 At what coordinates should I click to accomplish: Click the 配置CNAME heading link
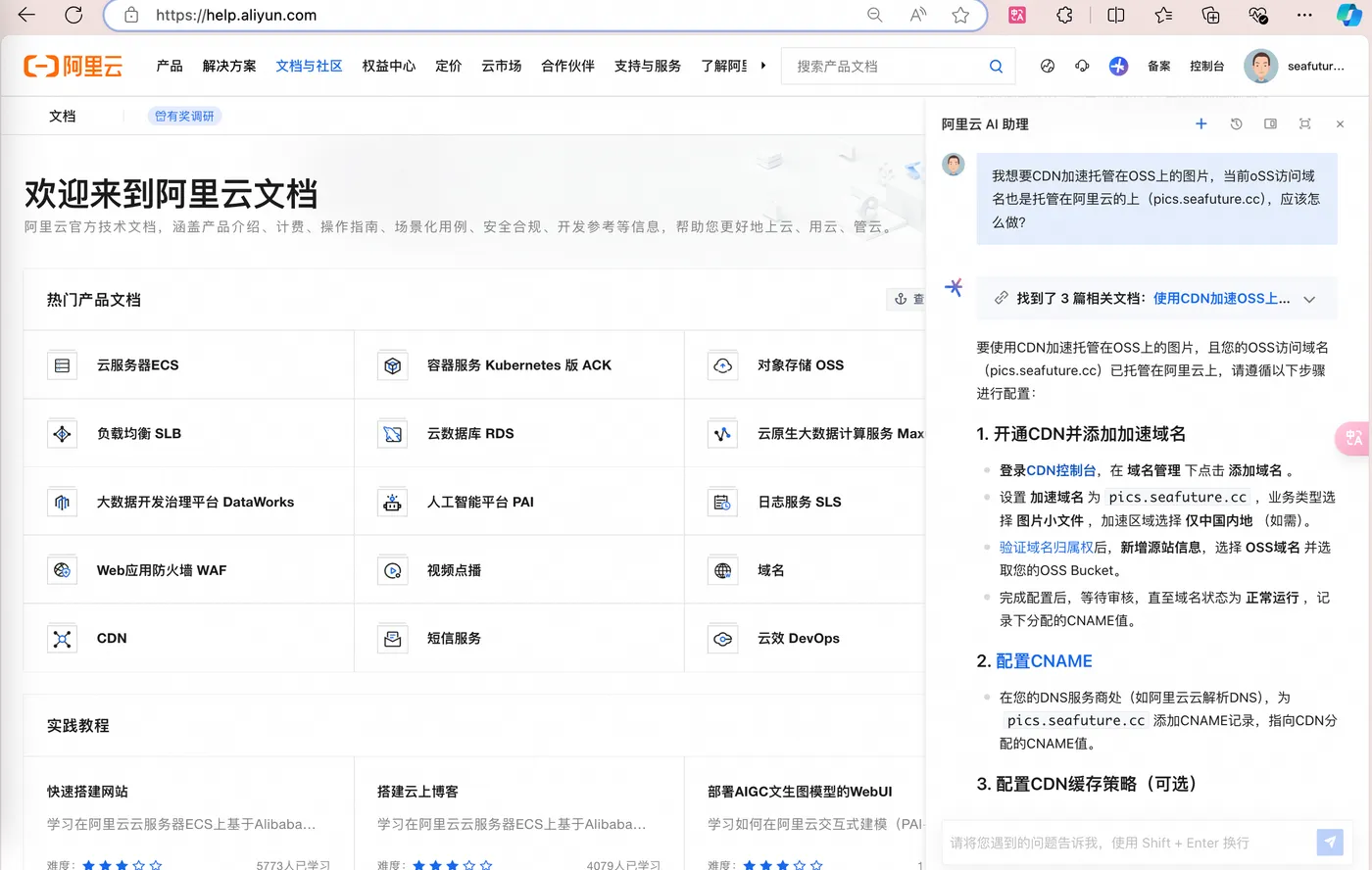[x=1044, y=661]
